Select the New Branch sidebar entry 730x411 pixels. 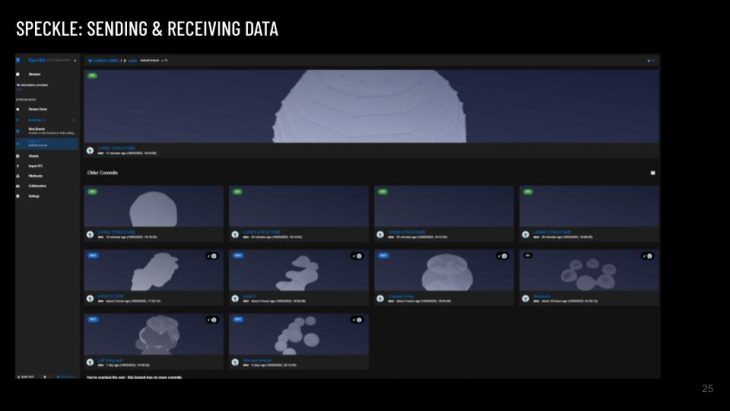tap(37, 130)
